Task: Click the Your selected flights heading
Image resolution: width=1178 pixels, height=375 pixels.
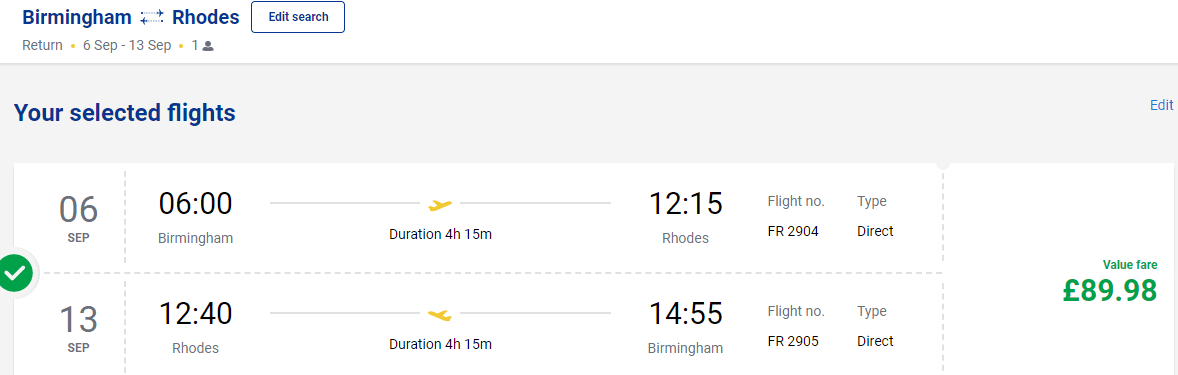Action: (x=125, y=113)
